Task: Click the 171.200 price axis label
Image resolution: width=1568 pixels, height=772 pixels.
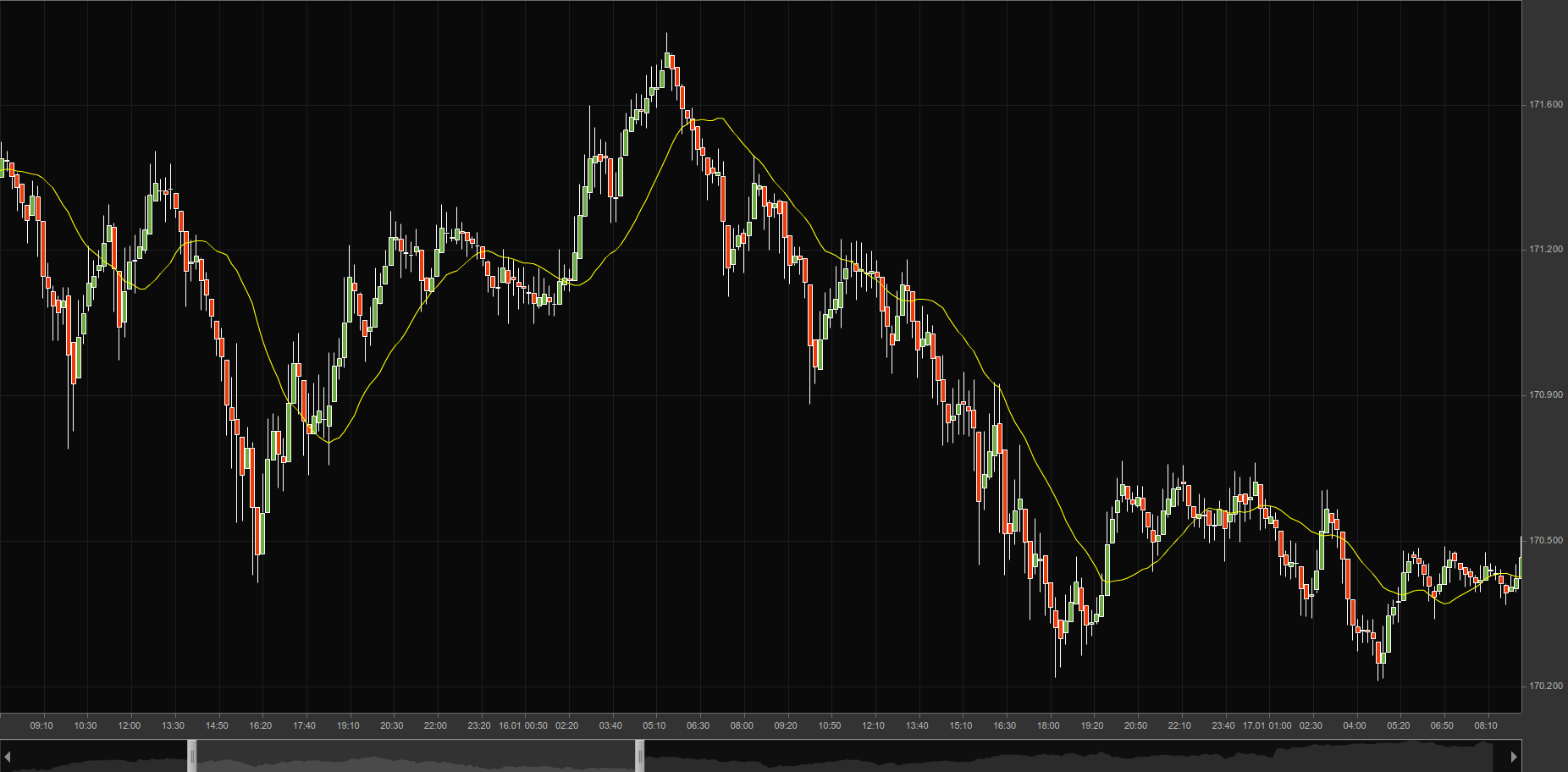Action: coord(1545,250)
